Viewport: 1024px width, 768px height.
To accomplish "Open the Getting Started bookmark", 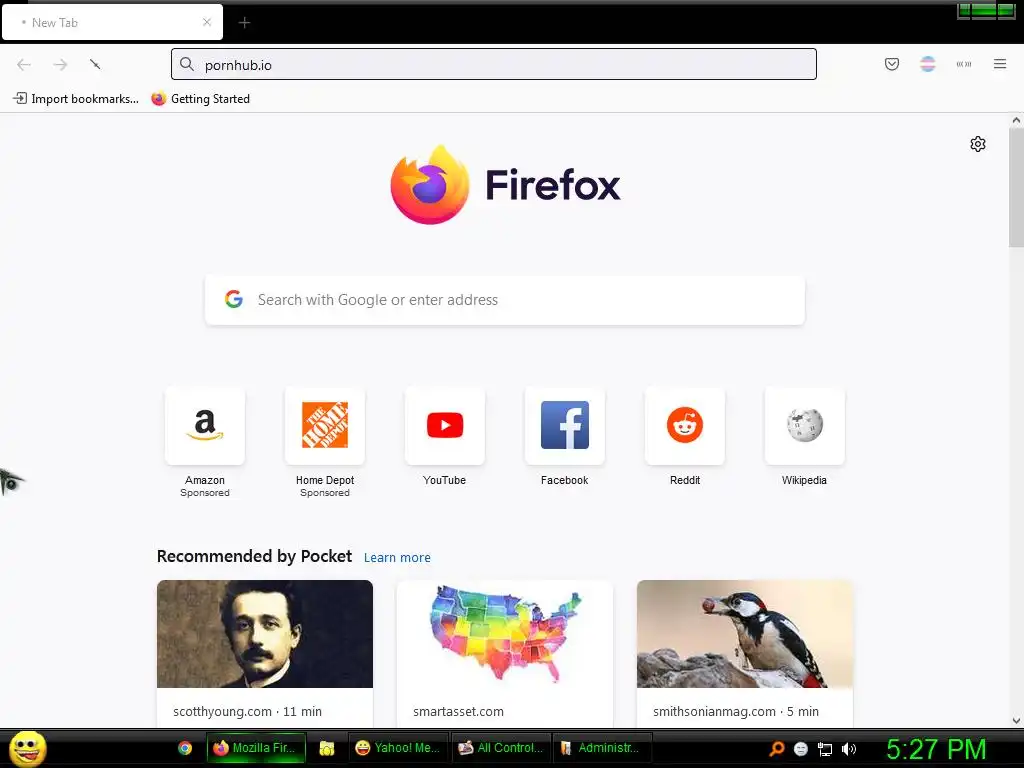I will click(200, 99).
